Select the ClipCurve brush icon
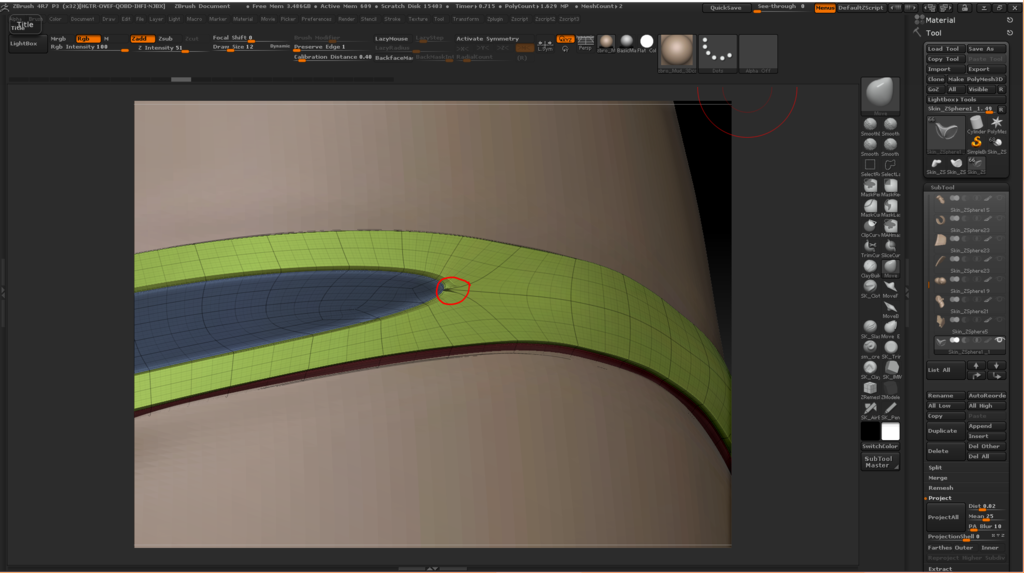 pos(870,227)
